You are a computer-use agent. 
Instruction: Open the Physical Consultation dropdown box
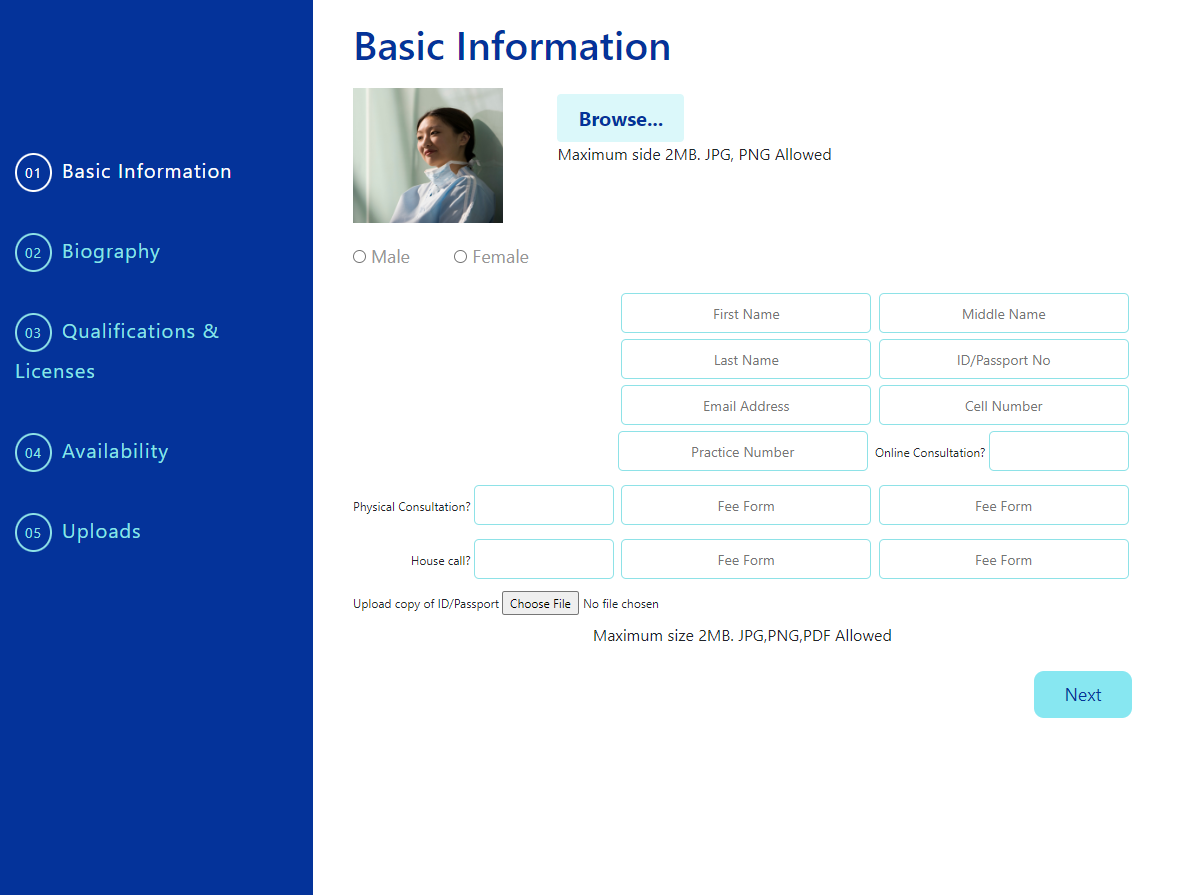[543, 505]
